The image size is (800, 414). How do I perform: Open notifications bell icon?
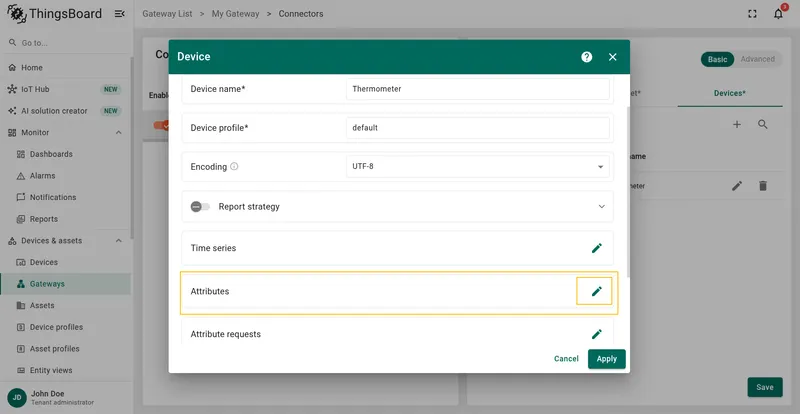click(778, 14)
